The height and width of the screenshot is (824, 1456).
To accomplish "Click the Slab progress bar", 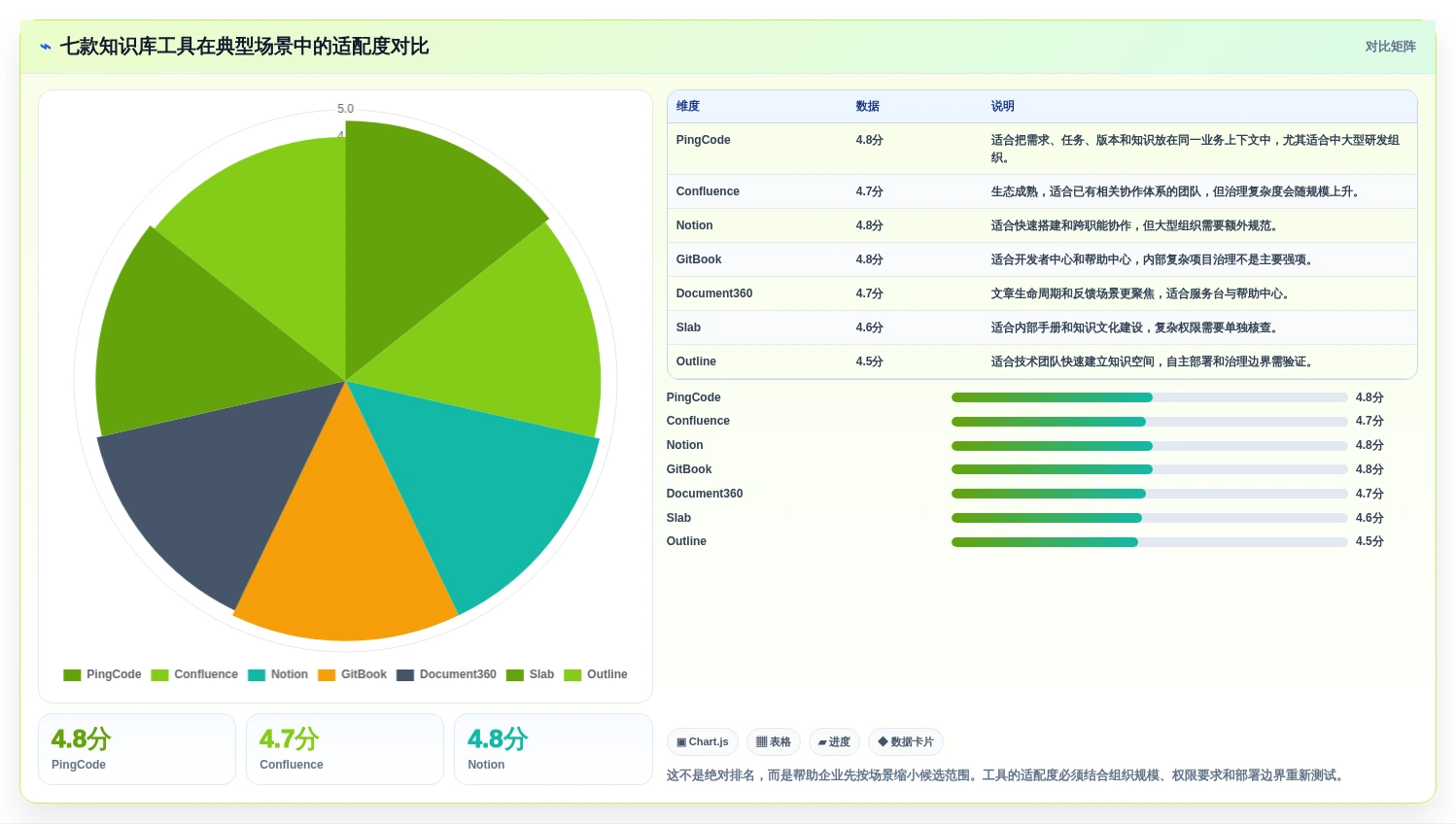I will click(x=1150, y=518).
